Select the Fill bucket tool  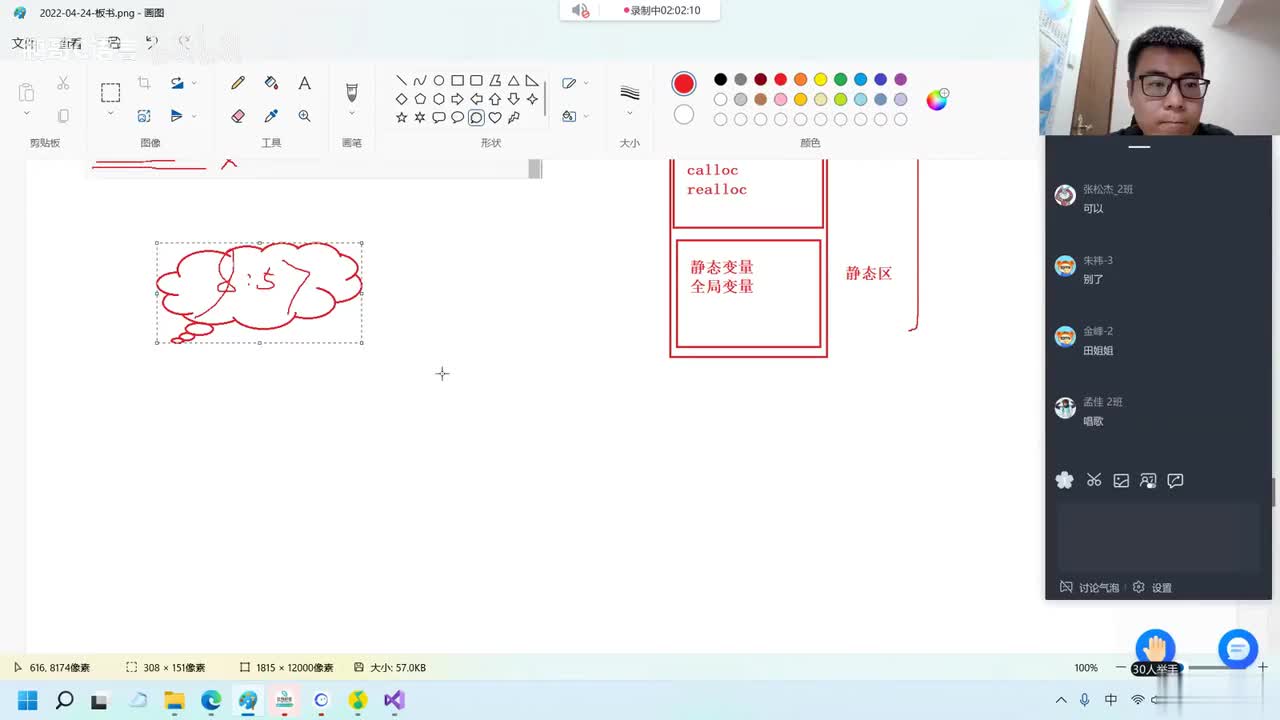tap(271, 83)
